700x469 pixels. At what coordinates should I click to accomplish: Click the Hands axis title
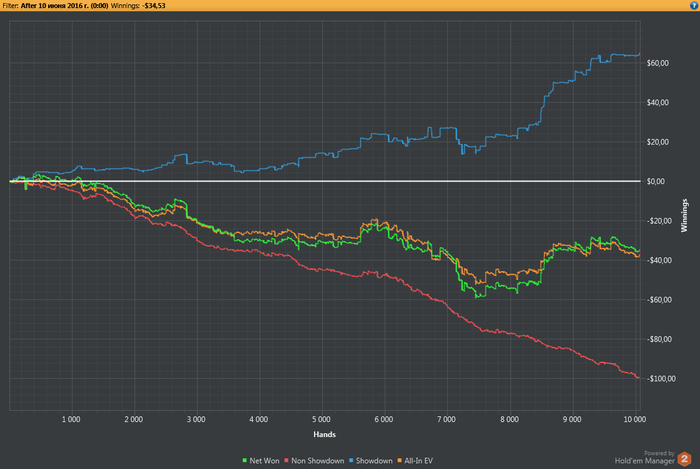[325, 434]
